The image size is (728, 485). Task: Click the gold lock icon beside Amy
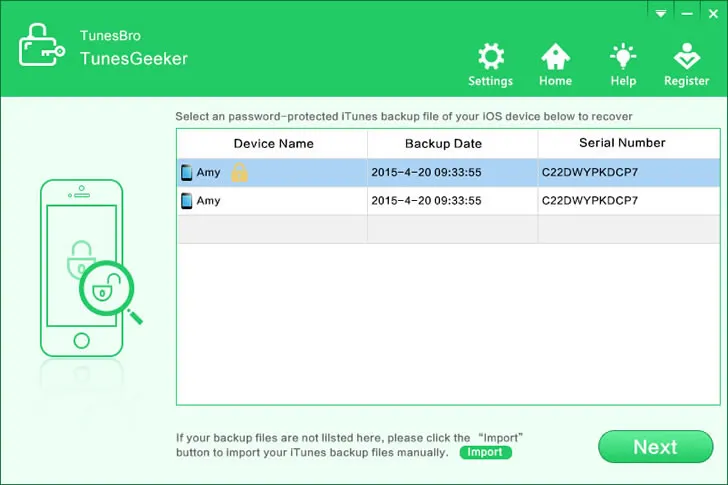239,173
